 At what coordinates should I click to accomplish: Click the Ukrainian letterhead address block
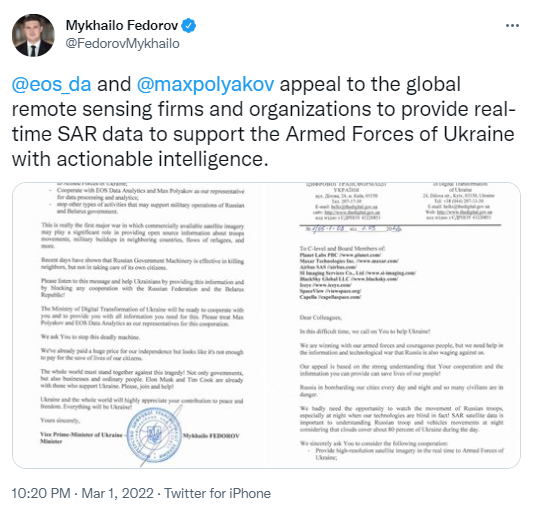point(346,201)
